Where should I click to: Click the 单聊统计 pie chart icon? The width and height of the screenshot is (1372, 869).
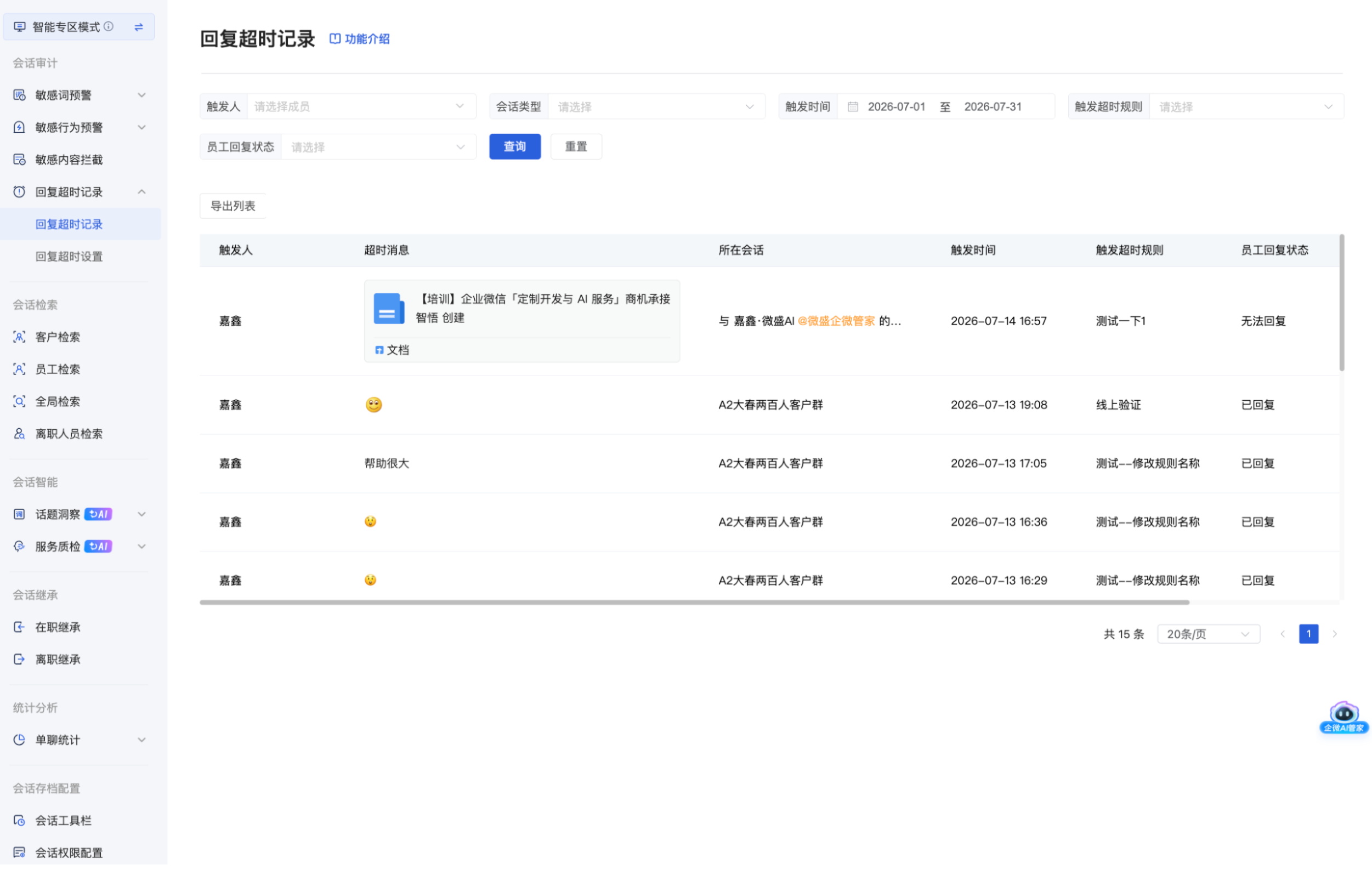pyautogui.click(x=19, y=740)
